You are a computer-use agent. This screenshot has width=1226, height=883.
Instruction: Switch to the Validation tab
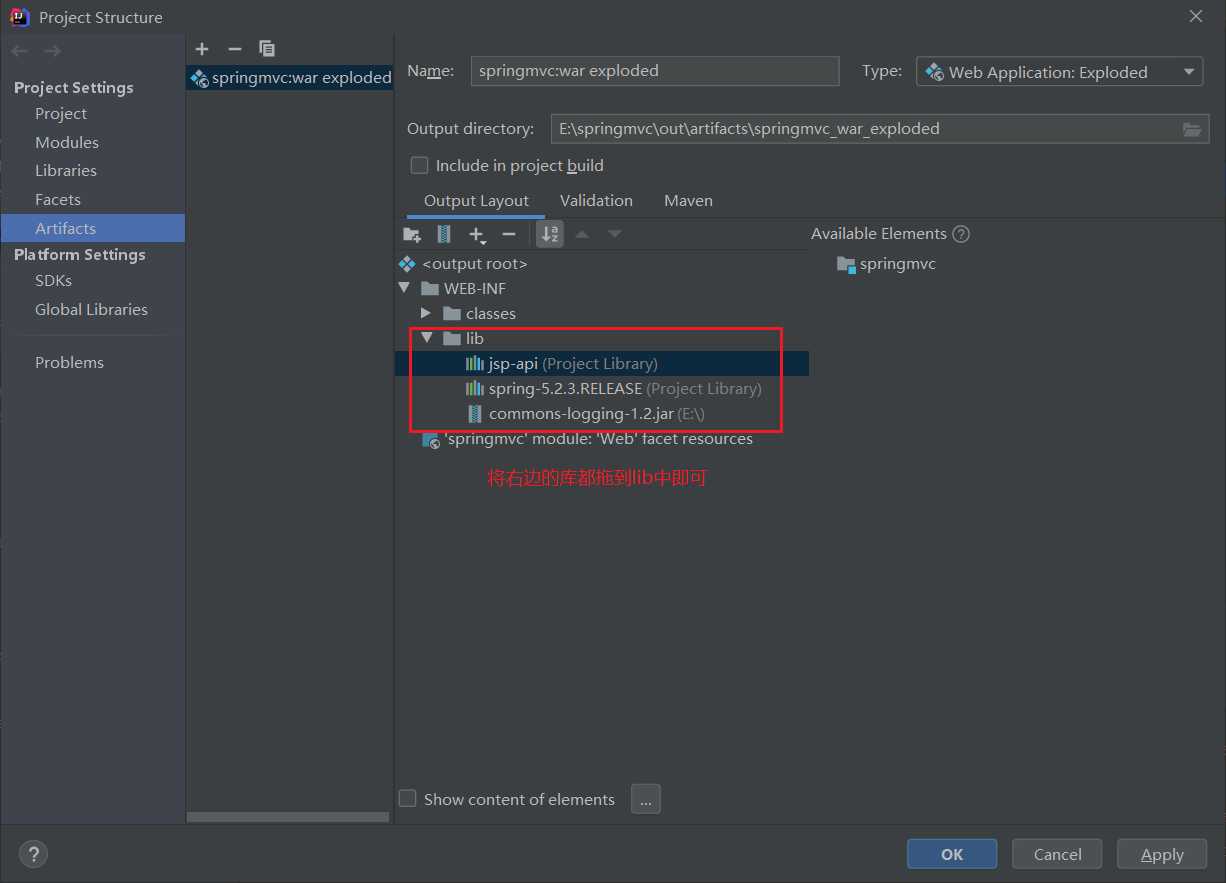tap(596, 201)
